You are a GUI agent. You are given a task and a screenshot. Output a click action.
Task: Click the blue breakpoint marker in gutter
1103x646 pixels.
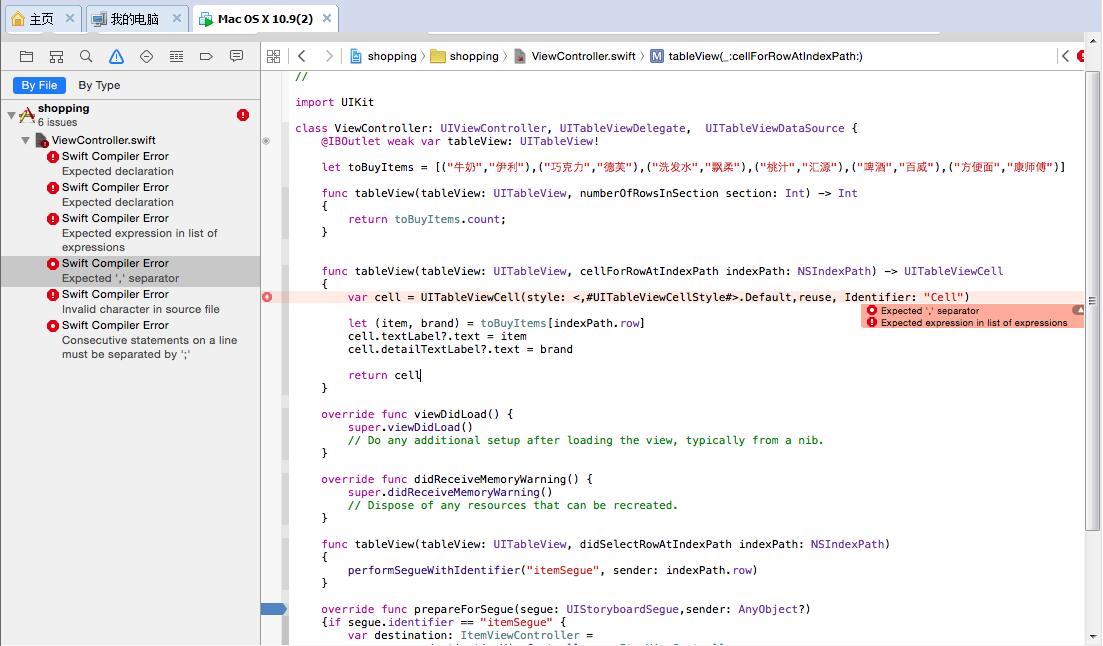(x=274, y=609)
